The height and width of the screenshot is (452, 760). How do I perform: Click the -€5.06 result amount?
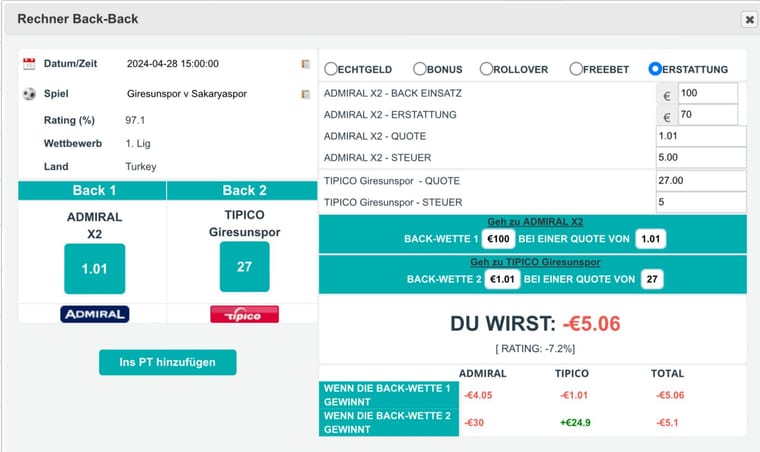click(591, 324)
